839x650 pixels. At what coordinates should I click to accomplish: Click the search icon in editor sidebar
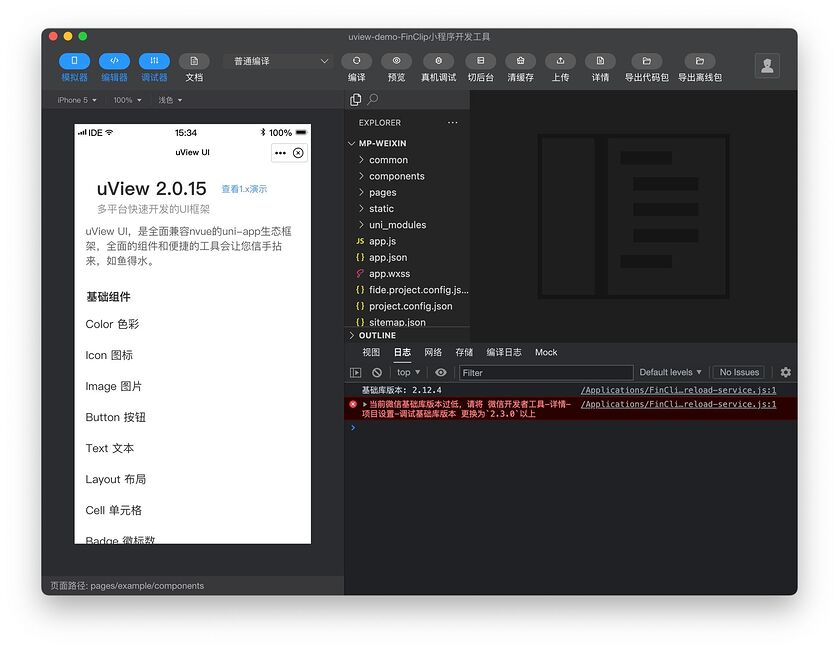click(373, 99)
